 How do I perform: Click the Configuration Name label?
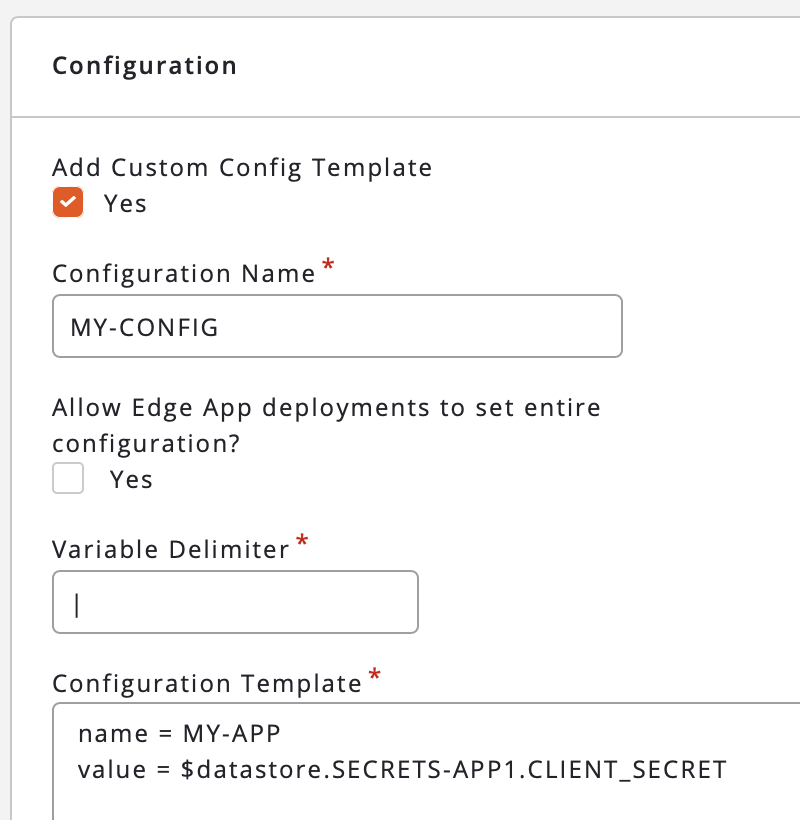coord(184,274)
